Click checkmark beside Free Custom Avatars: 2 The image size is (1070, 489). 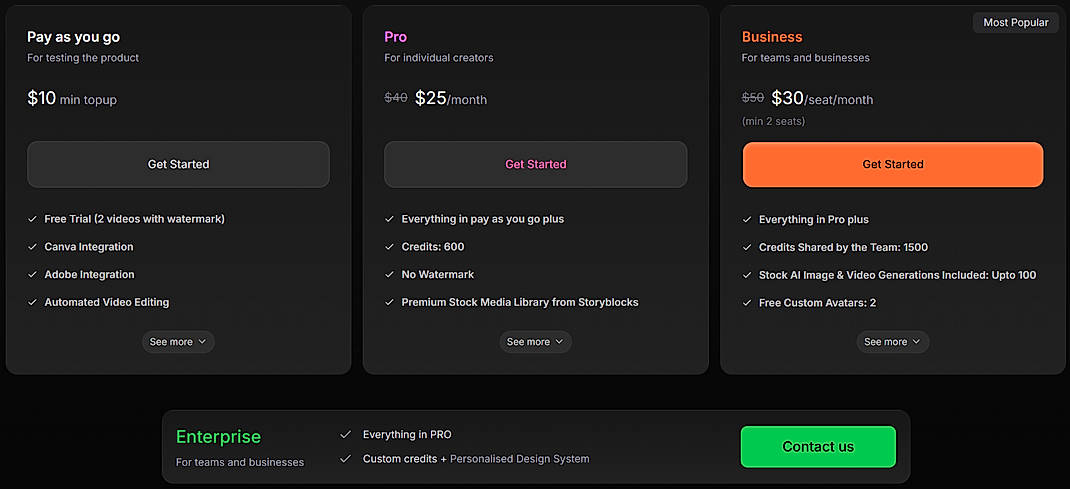click(x=747, y=302)
